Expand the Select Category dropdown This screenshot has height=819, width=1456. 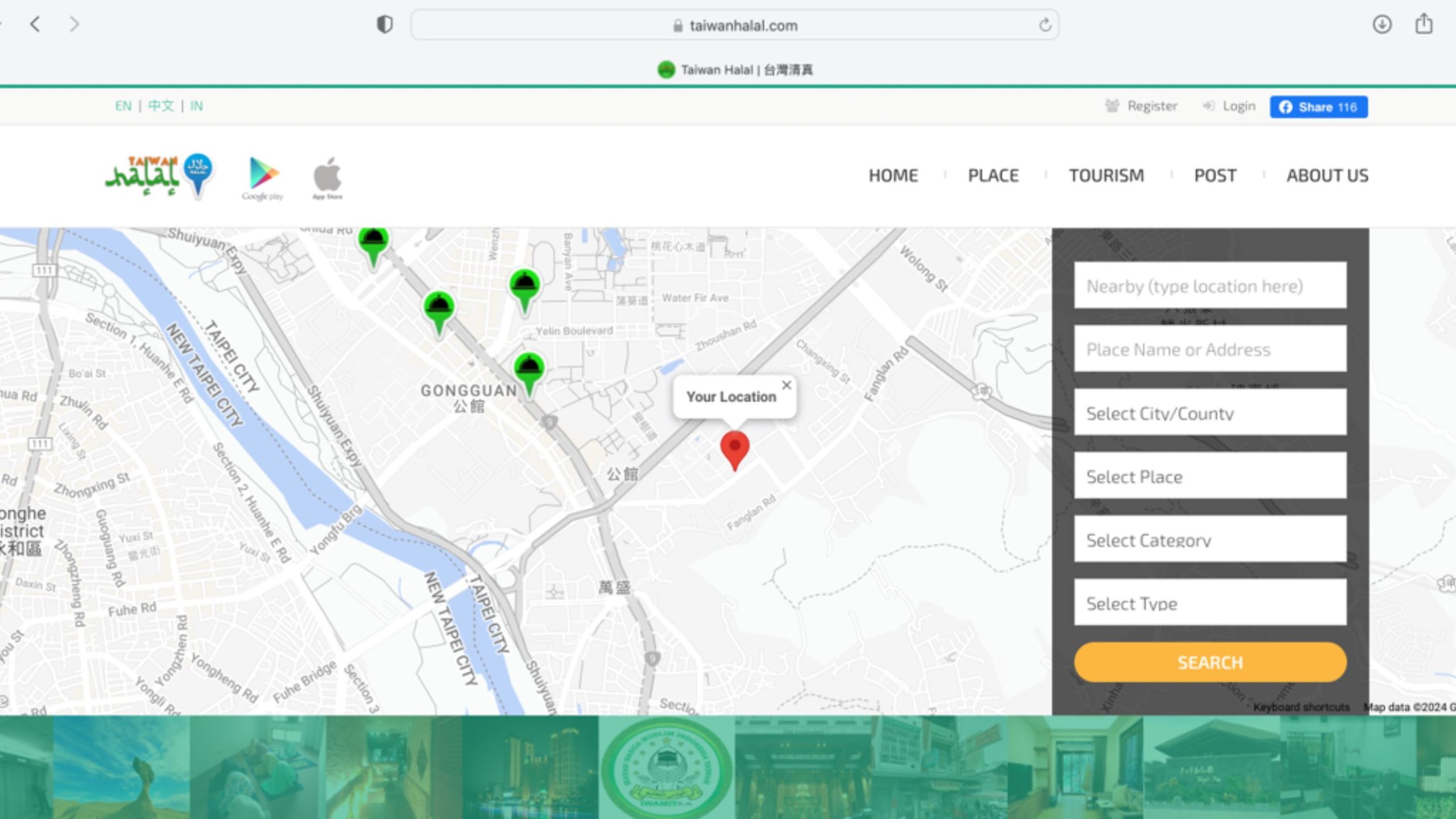tap(1210, 540)
